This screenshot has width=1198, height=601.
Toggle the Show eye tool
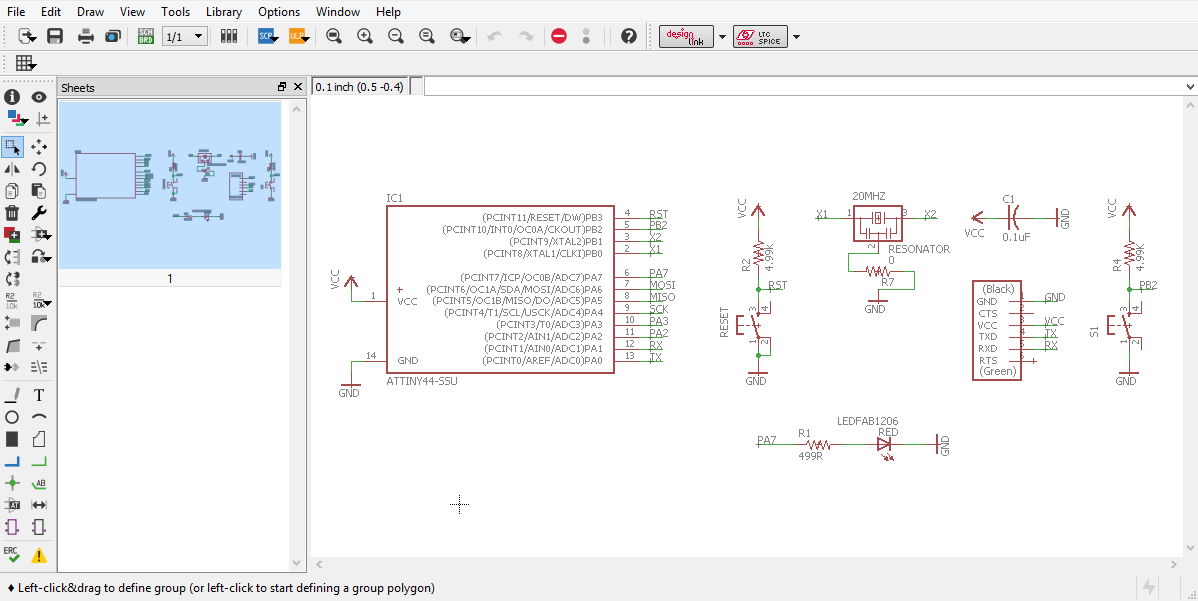click(x=39, y=97)
